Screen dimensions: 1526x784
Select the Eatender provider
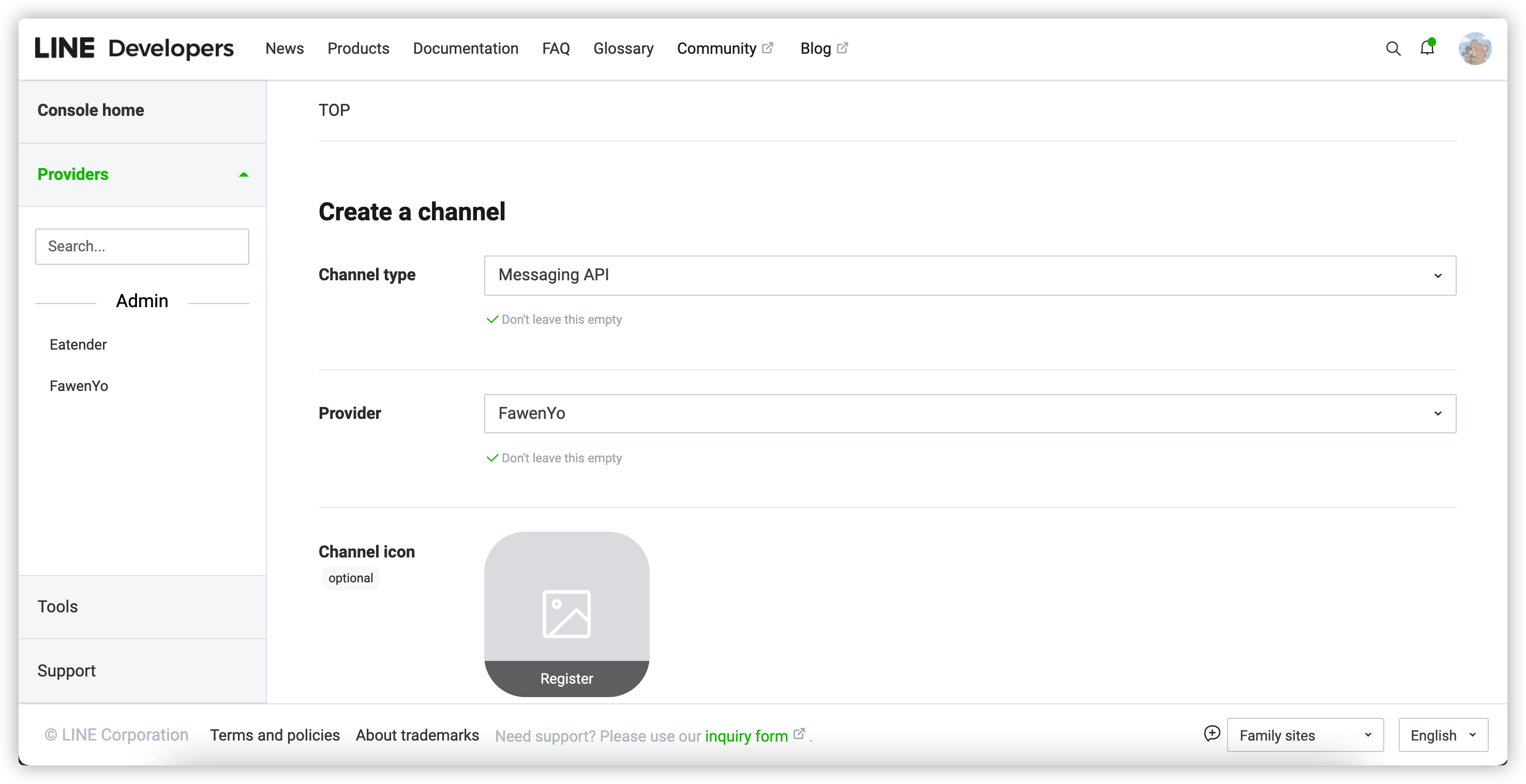coord(78,344)
